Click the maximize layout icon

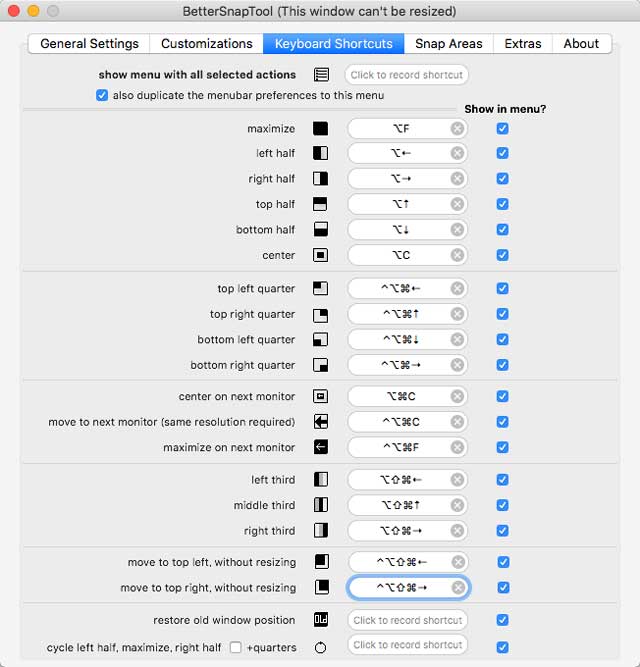pos(320,128)
